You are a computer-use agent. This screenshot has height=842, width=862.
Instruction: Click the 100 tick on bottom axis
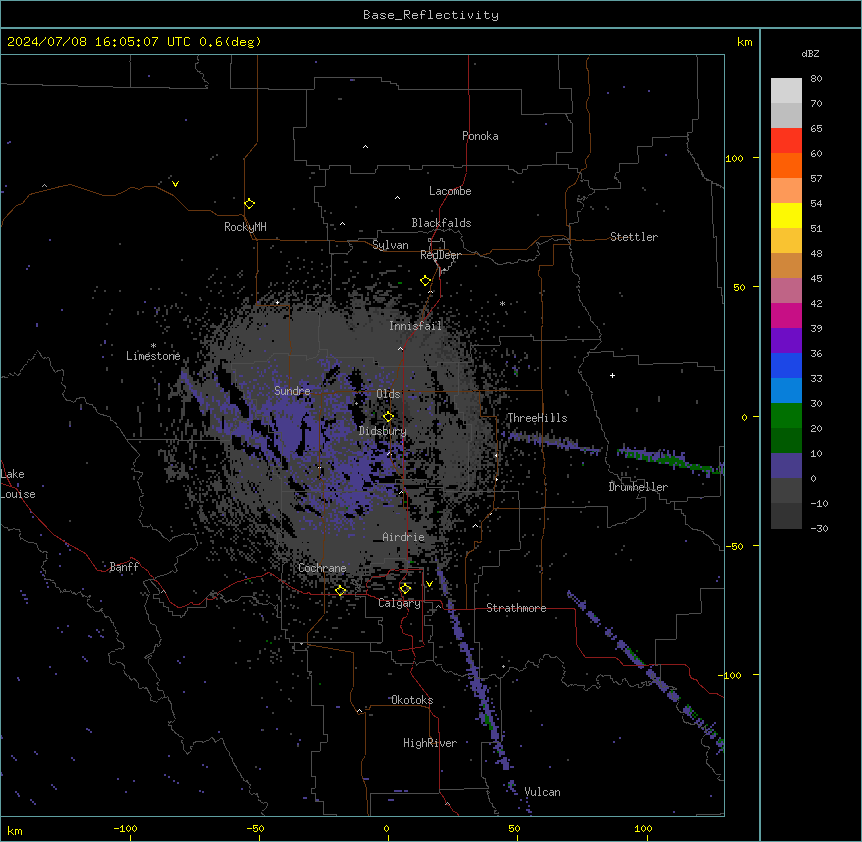click(x=643, y=828)
